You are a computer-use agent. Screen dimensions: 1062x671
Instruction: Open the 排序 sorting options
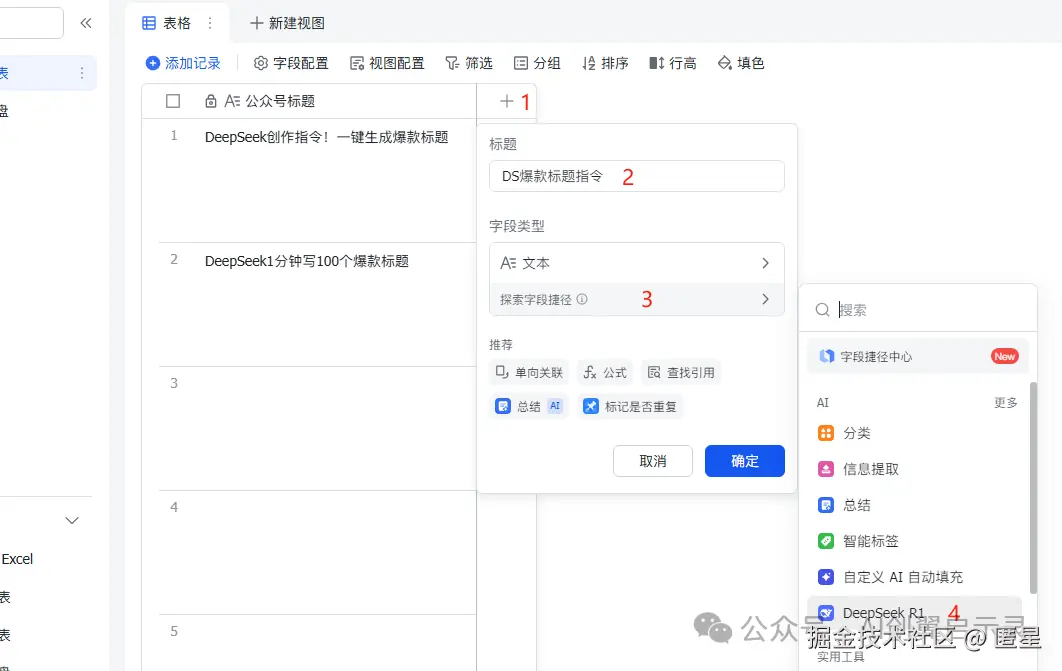604,62
